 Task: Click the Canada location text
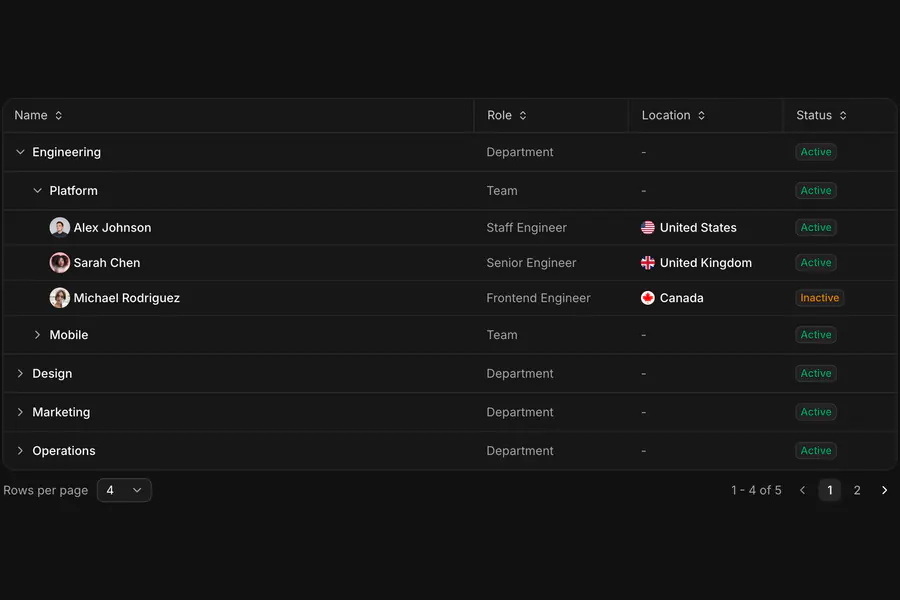click(x=681, y=298)
